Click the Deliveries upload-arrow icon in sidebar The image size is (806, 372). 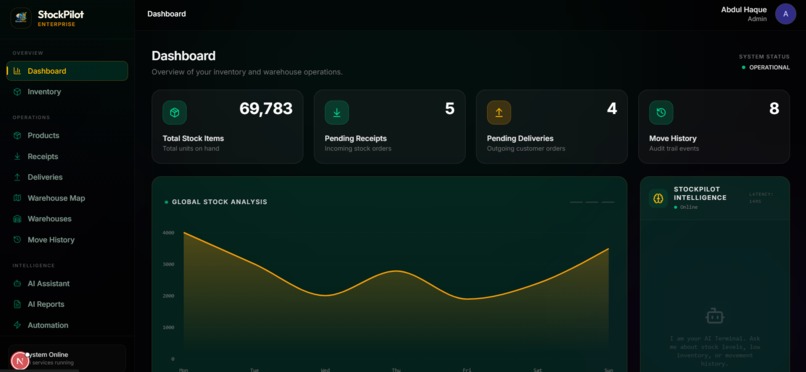pyautogui.click(x=17, y=177)
